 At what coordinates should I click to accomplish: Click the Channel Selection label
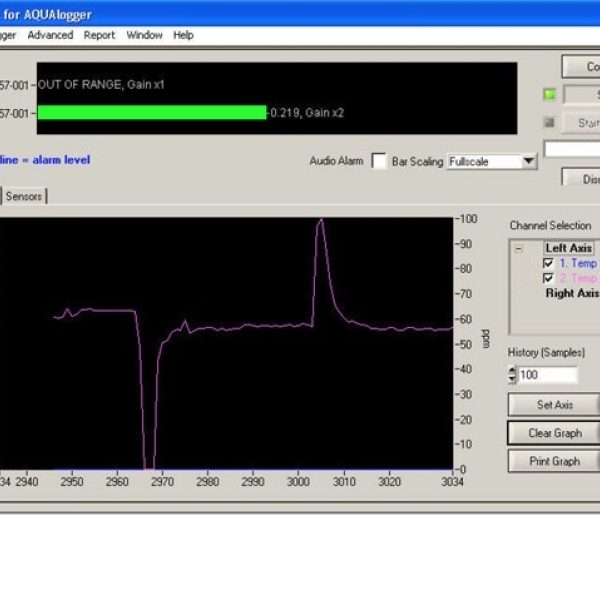550,225
